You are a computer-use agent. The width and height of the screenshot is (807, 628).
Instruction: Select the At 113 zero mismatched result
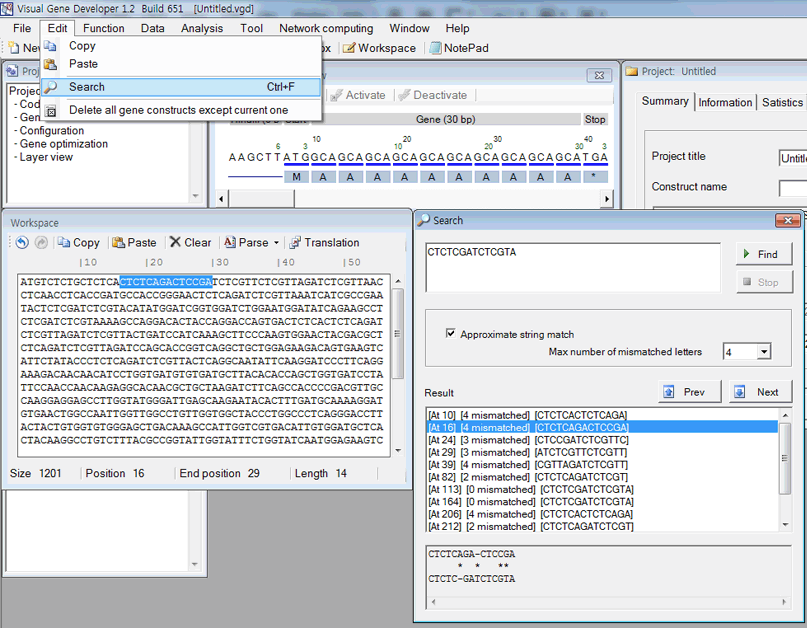[x=530, y=490]
